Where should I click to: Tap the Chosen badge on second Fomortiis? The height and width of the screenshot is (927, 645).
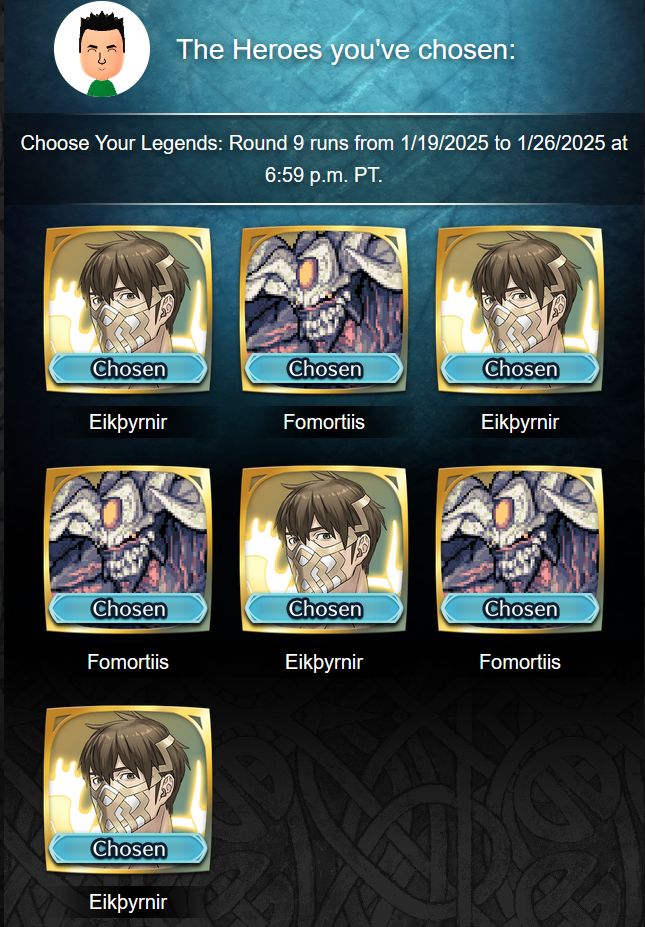pyautogui.click(x=128, y=609)
